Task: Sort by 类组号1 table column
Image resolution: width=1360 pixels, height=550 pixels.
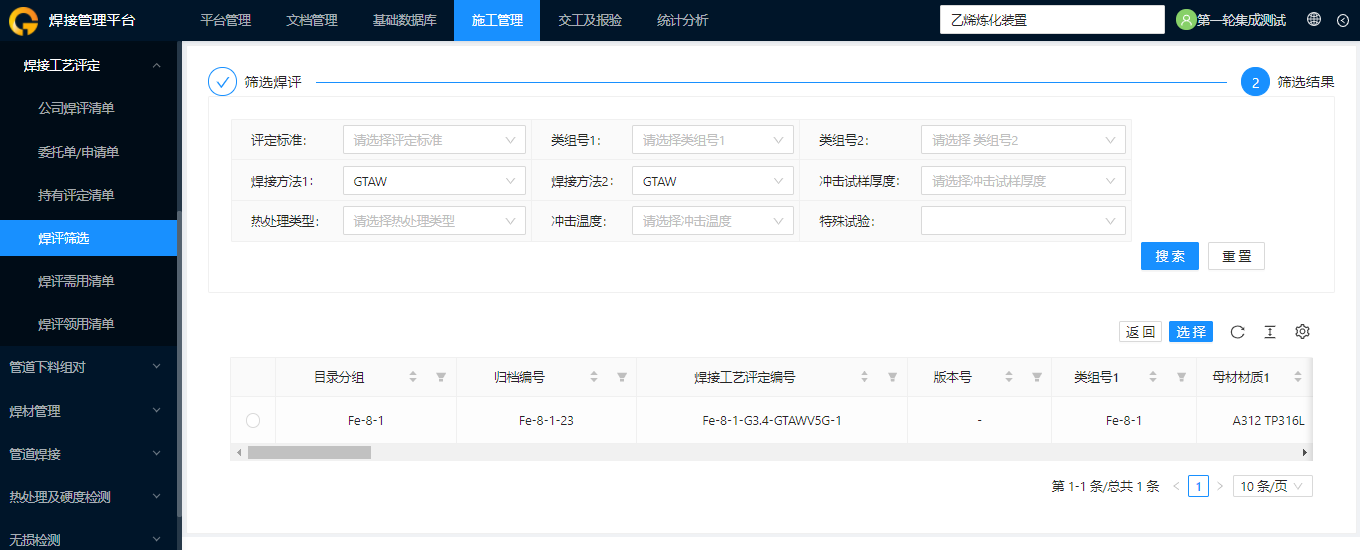Action: (x=1153, y=377)
